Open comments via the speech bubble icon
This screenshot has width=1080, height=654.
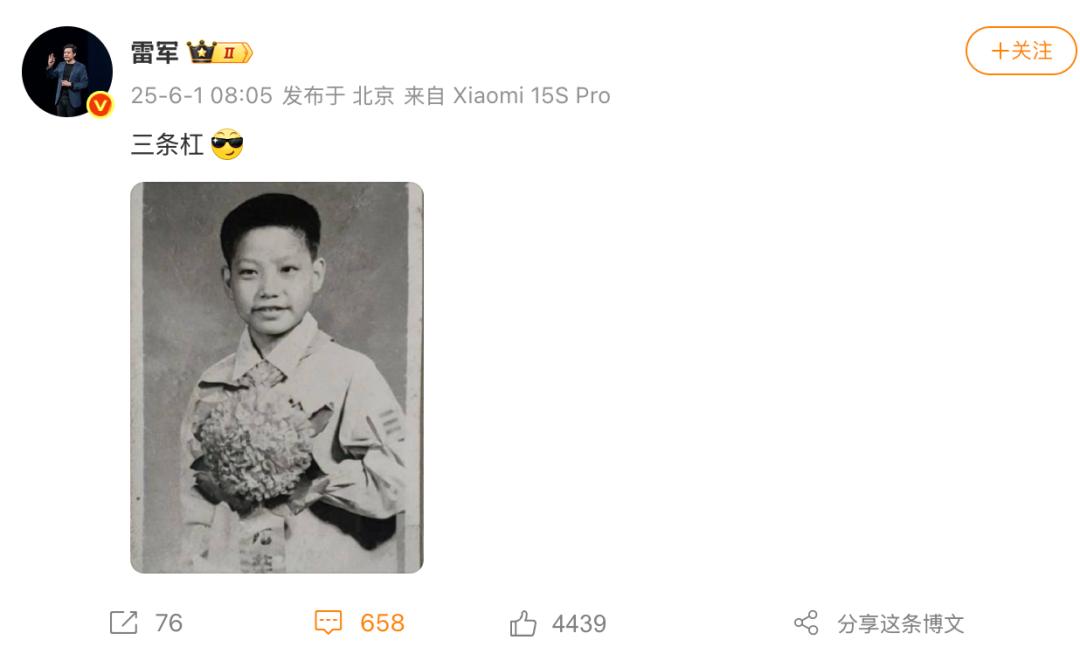328,622
